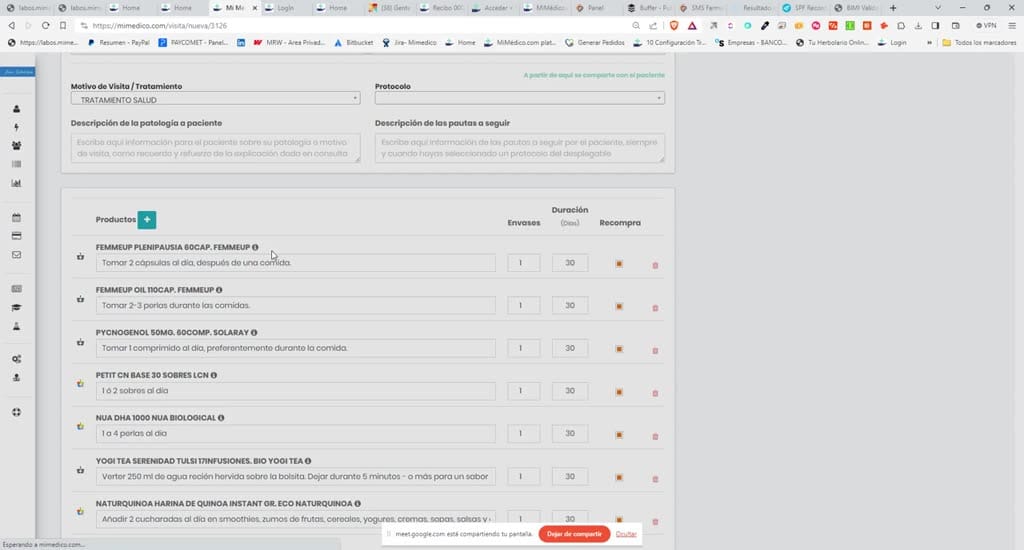1024x550 pixels.
Task: Click the Ocultar link in sharing bar
Action: [626, 534]
